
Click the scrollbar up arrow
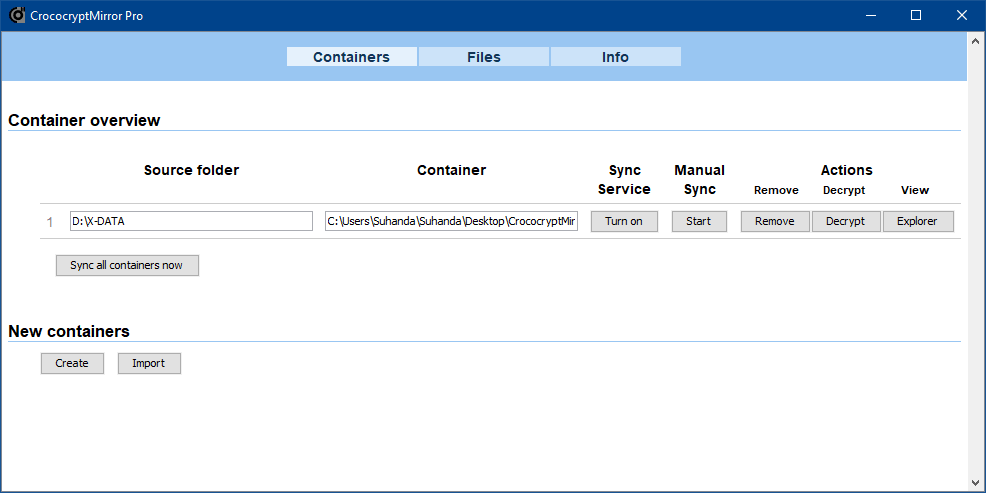(x=976, y=41)
